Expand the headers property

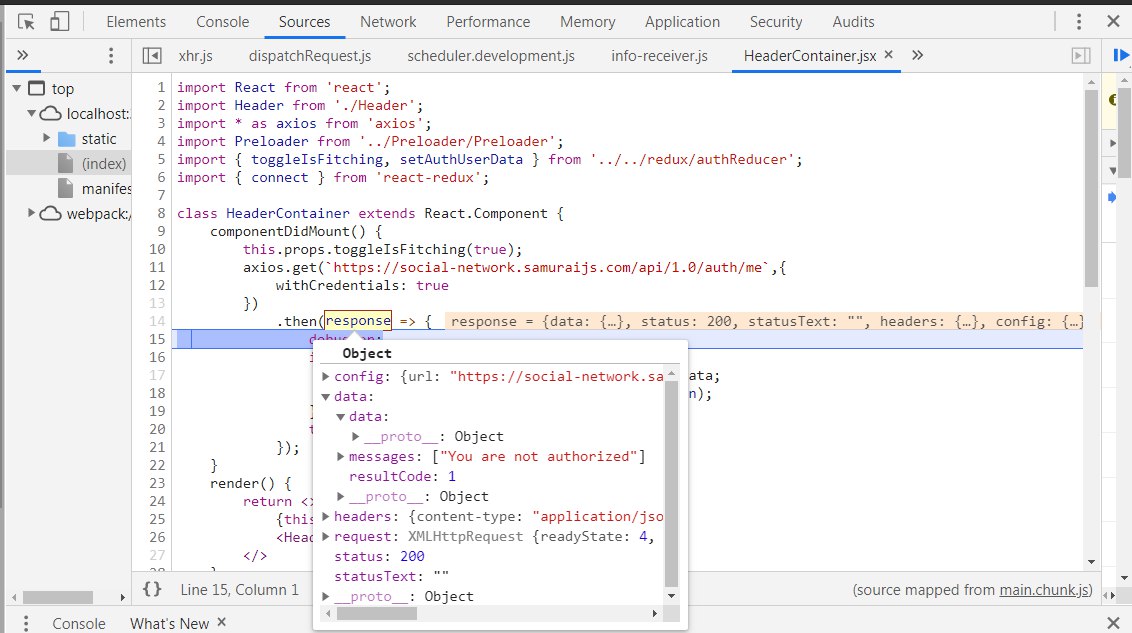(x=326, y=516)
